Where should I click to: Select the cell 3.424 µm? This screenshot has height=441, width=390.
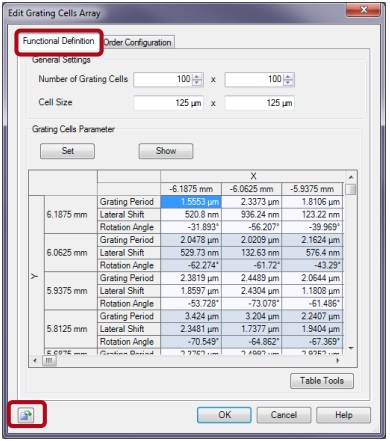coord(191,316)
